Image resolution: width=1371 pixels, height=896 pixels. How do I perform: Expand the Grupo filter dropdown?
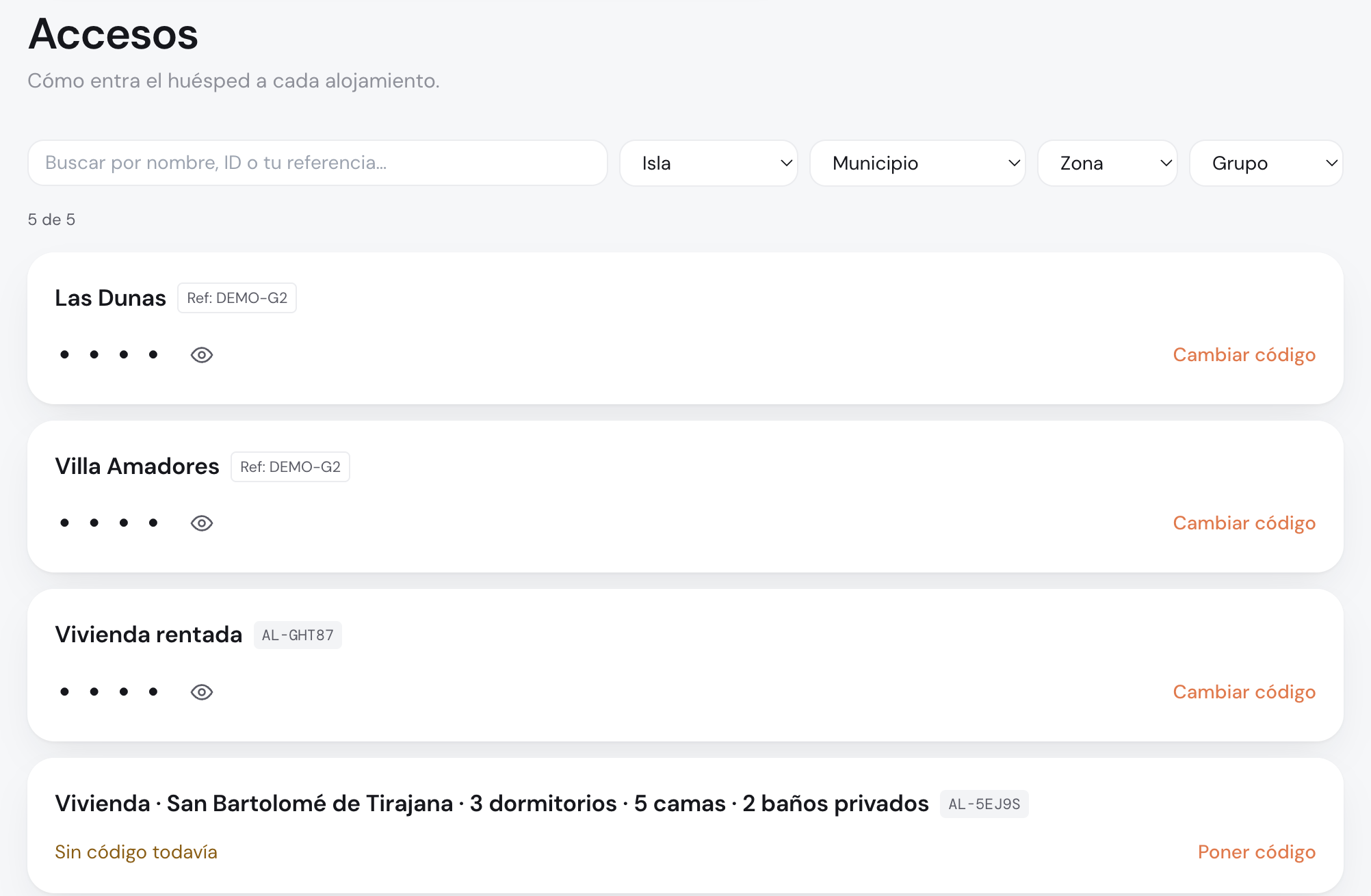[x=1266, y=163]
